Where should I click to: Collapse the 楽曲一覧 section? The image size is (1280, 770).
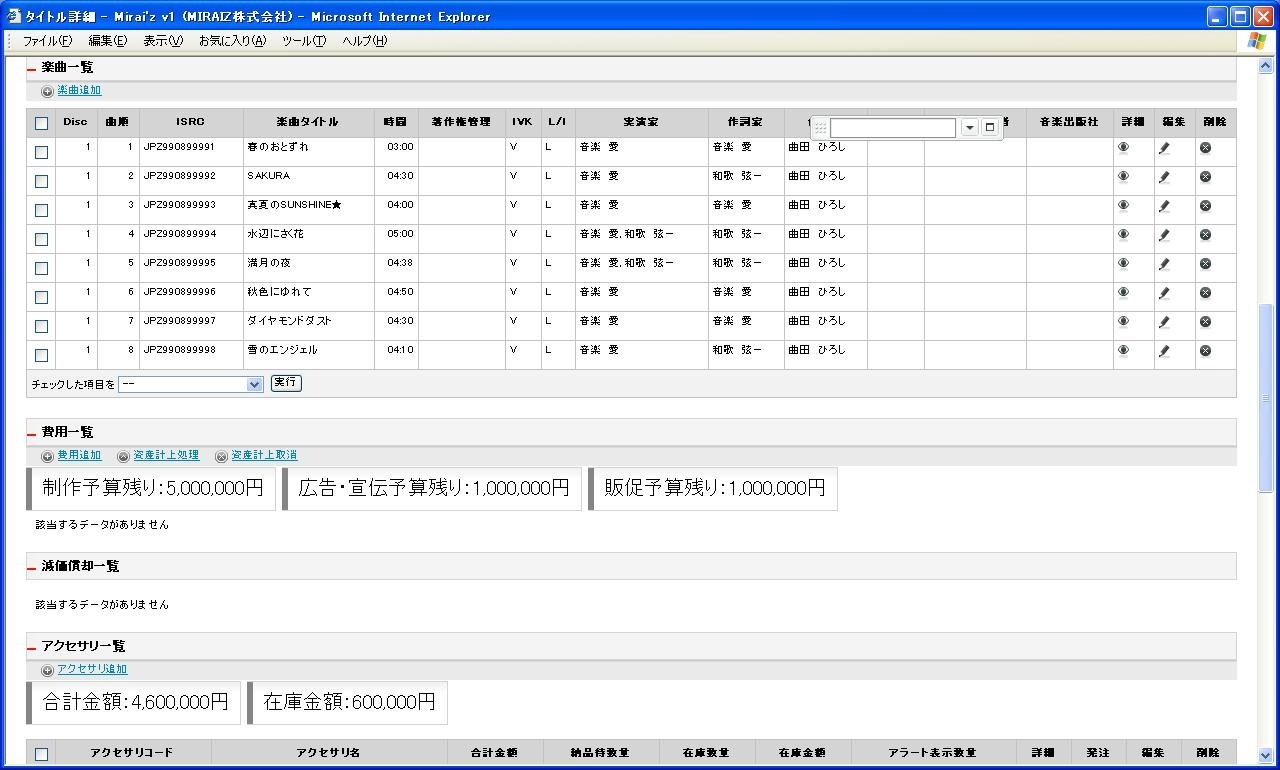32,69
